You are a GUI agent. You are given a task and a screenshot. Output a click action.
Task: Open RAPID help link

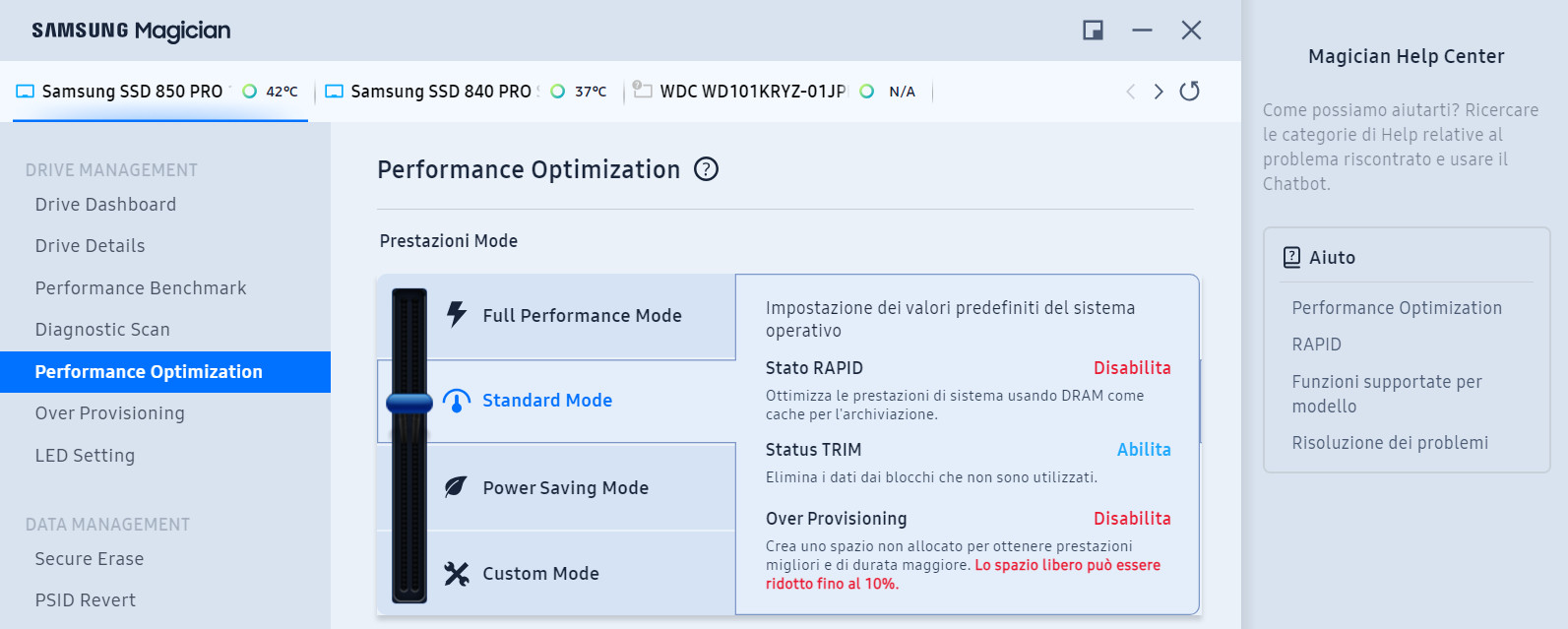click(1316, 345)
